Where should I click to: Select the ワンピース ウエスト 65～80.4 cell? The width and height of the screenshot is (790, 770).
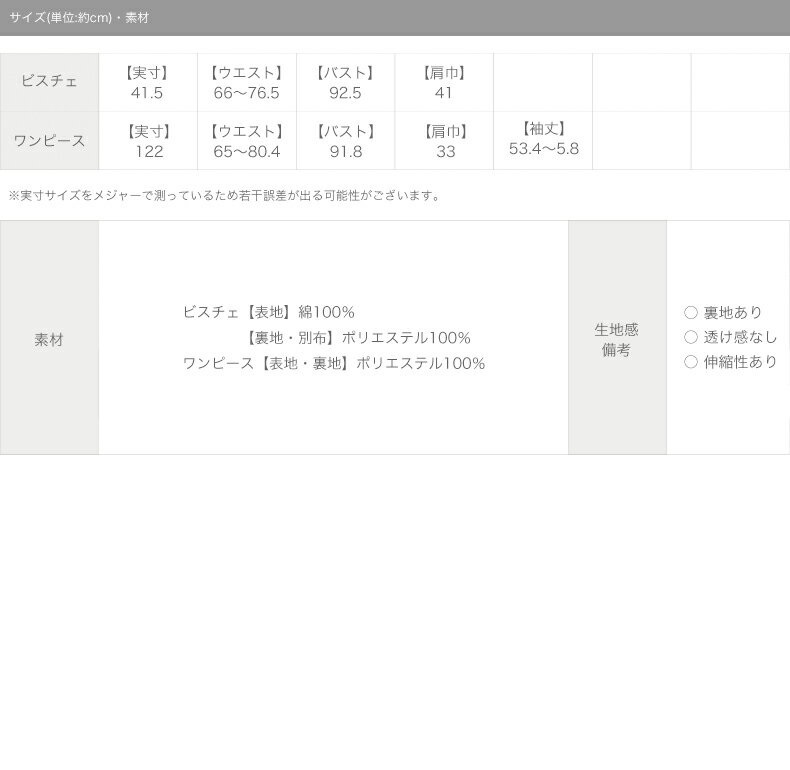(247, 141)
